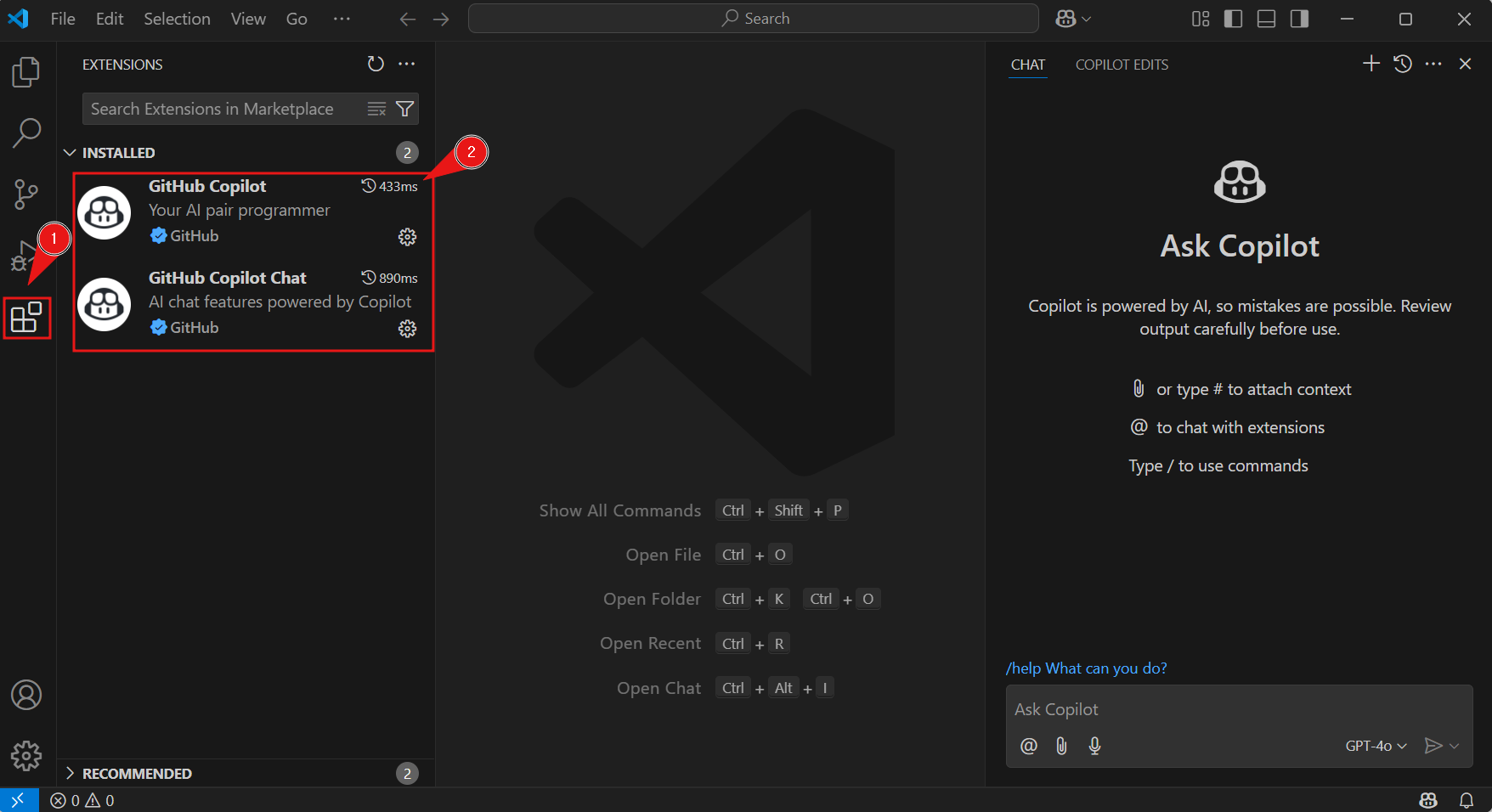
Task: Click GitHub Copilot 433ms activation time
Action: click(390, 186)
